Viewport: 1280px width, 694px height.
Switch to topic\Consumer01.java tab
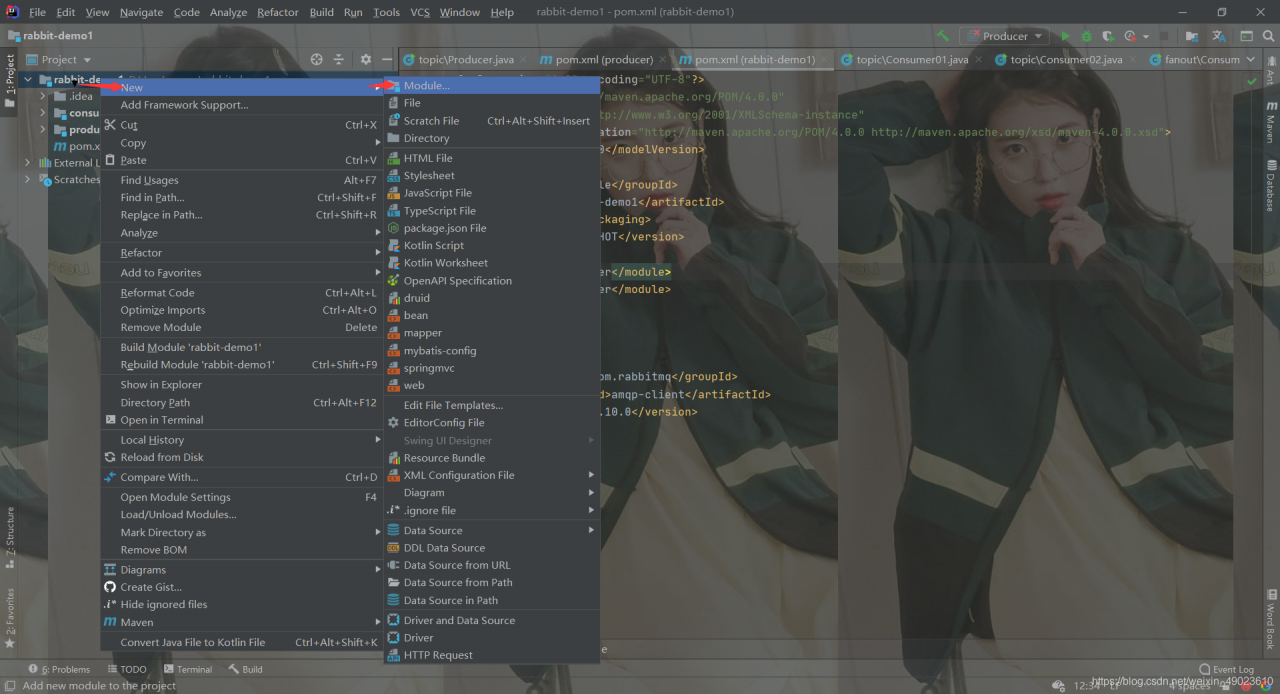(912, 60)
